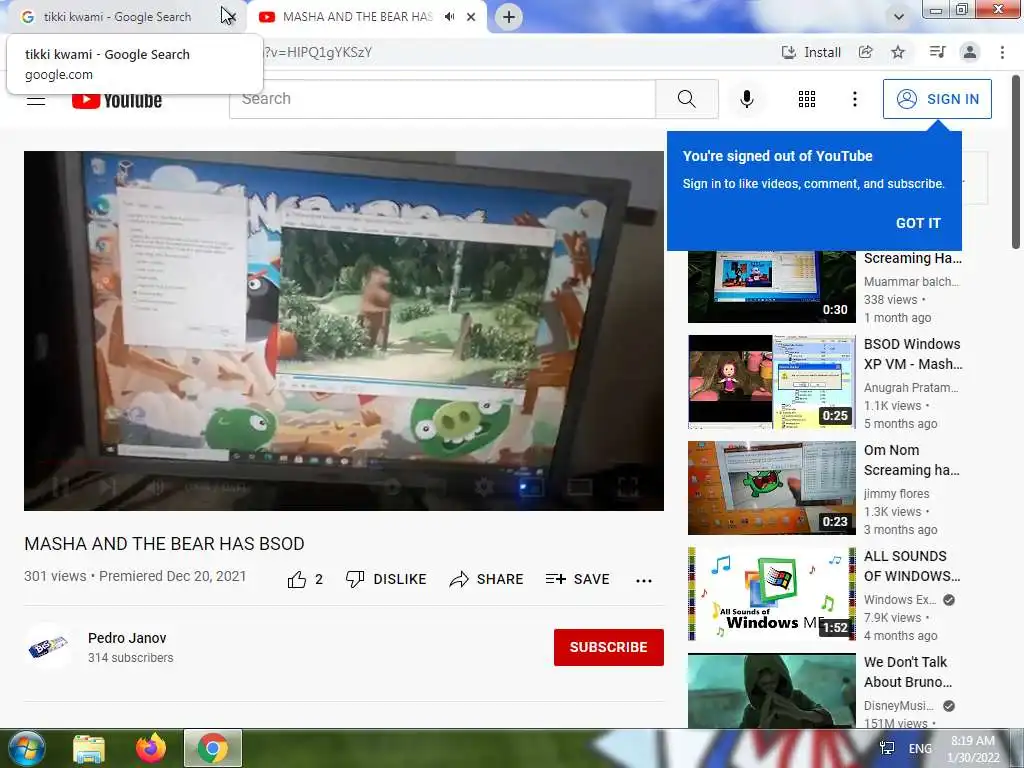This screenshot has height=768, width=1024.
Task: Launch Firefox from the taskbar
Action: point(151,748)
